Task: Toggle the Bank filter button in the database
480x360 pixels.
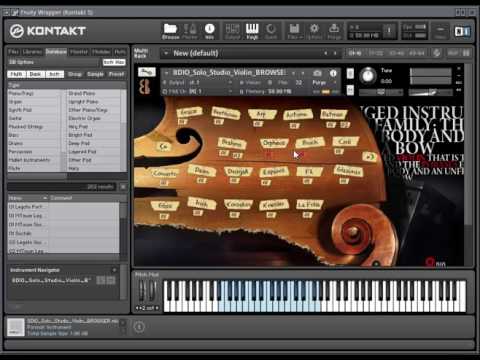Action: tap(35, 74)
